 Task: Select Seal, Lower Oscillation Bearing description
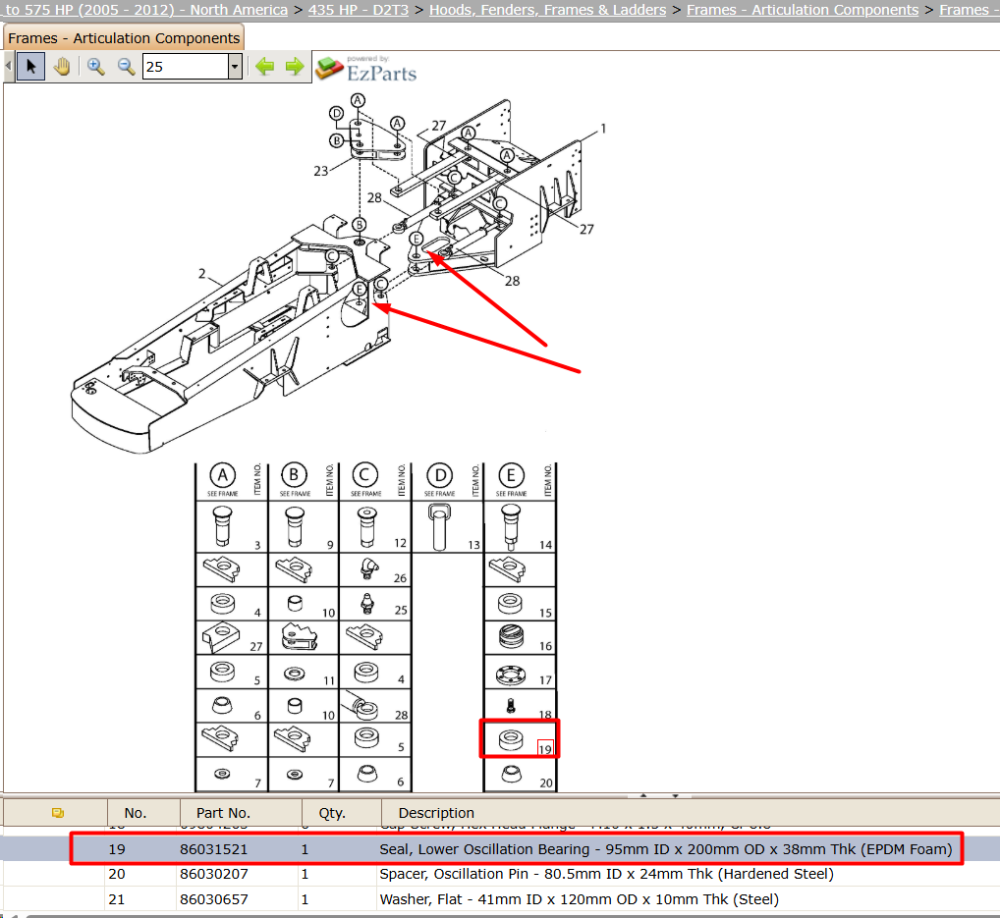[665, 849]
